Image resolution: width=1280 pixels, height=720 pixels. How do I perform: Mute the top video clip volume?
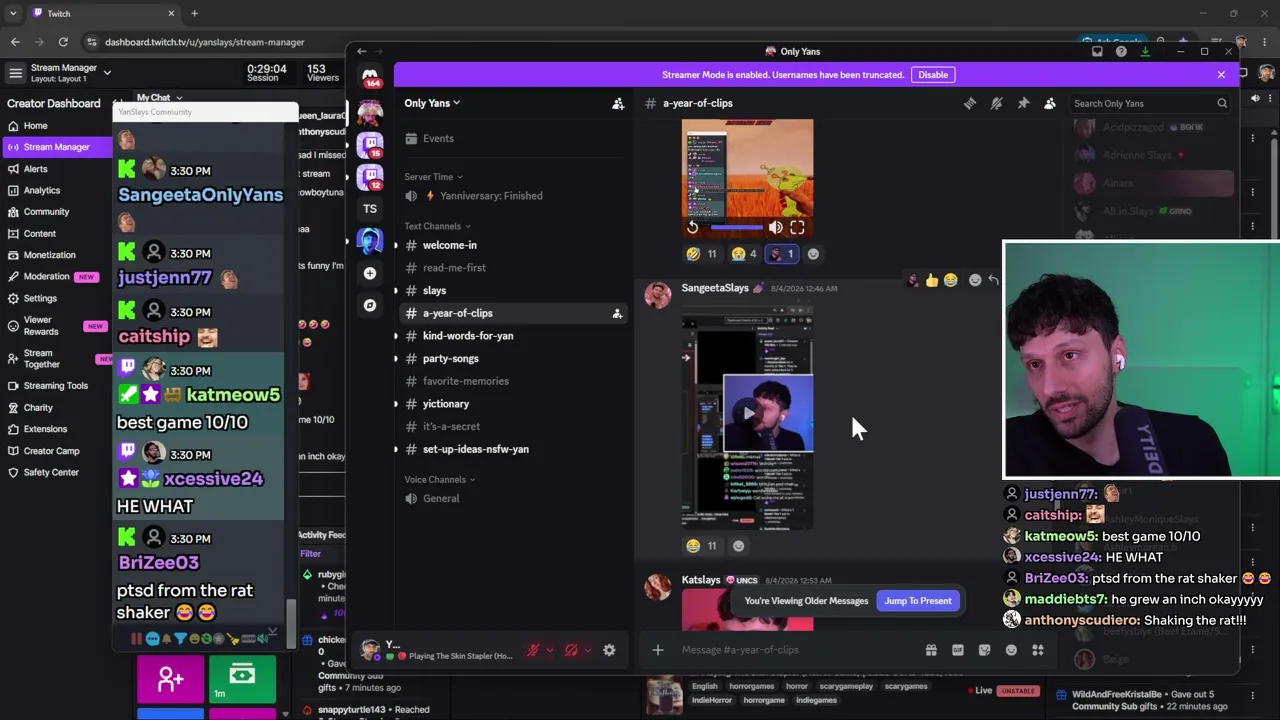point(776,228)
